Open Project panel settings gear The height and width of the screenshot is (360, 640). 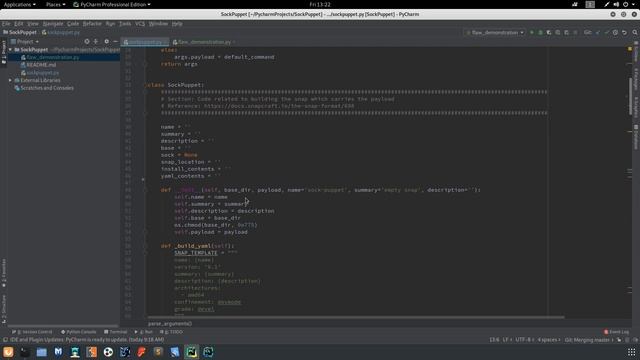[107, 41]
